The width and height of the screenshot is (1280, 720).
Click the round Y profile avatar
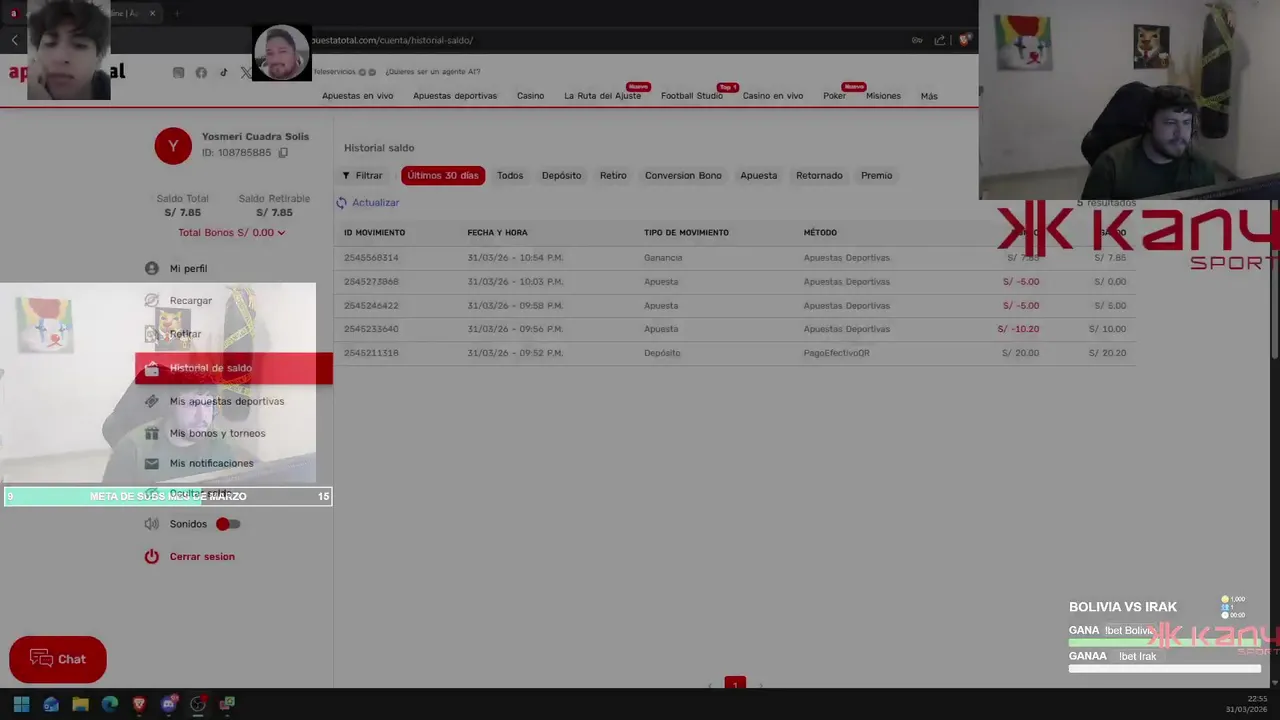pos(173,146)
